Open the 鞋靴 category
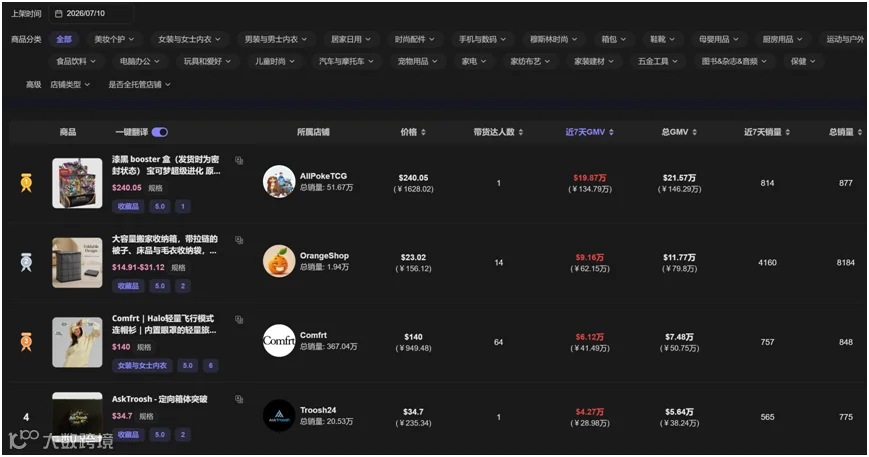 click(x=662, y=39)
